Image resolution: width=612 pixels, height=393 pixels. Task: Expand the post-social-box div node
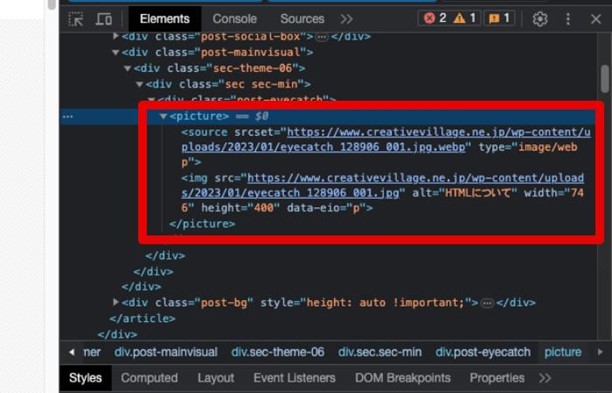116,36
